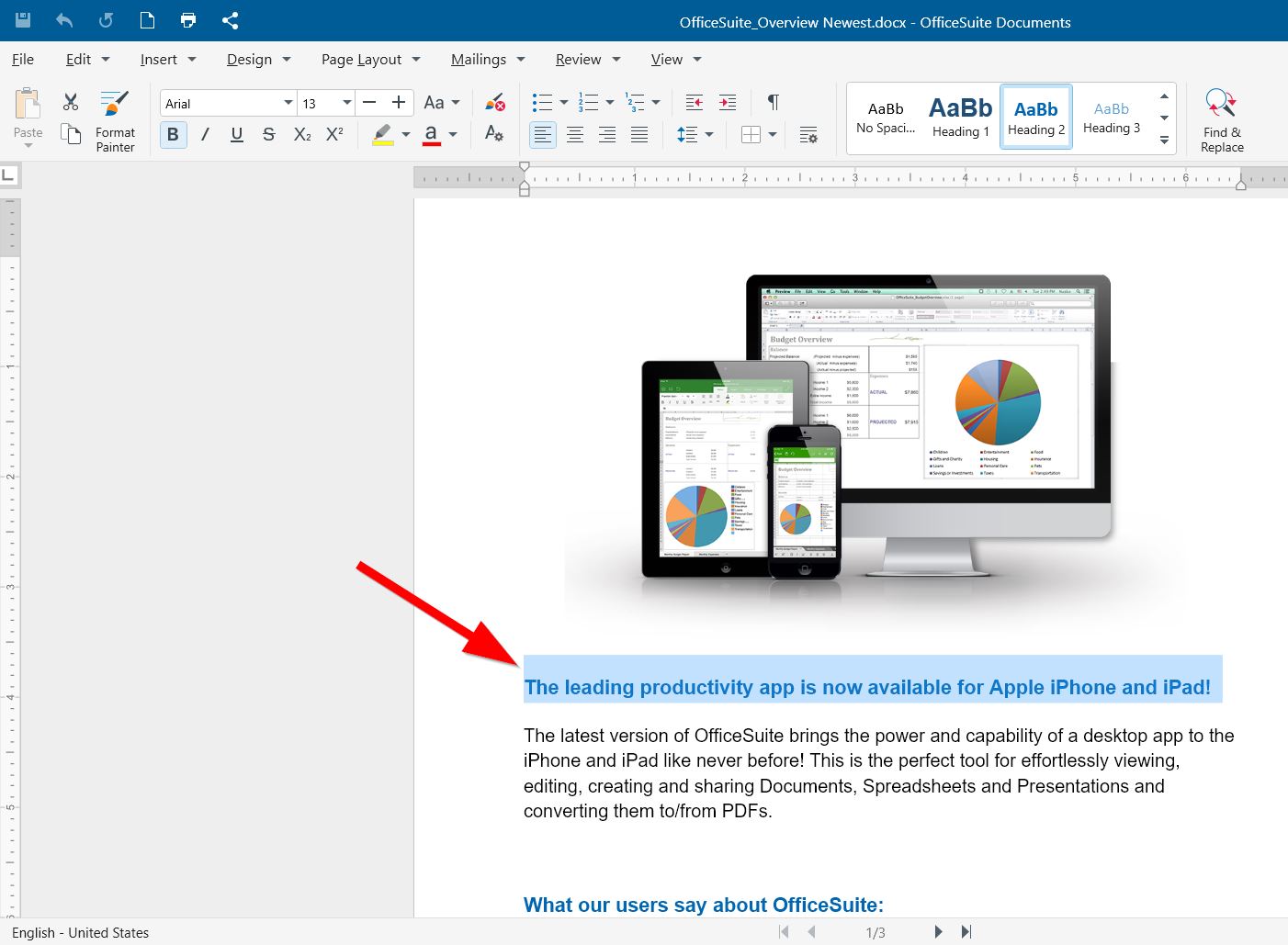The width and height of the screenshot is (1288, 945).
Task: Open the font color picker
Action: [x=452, y=134]
